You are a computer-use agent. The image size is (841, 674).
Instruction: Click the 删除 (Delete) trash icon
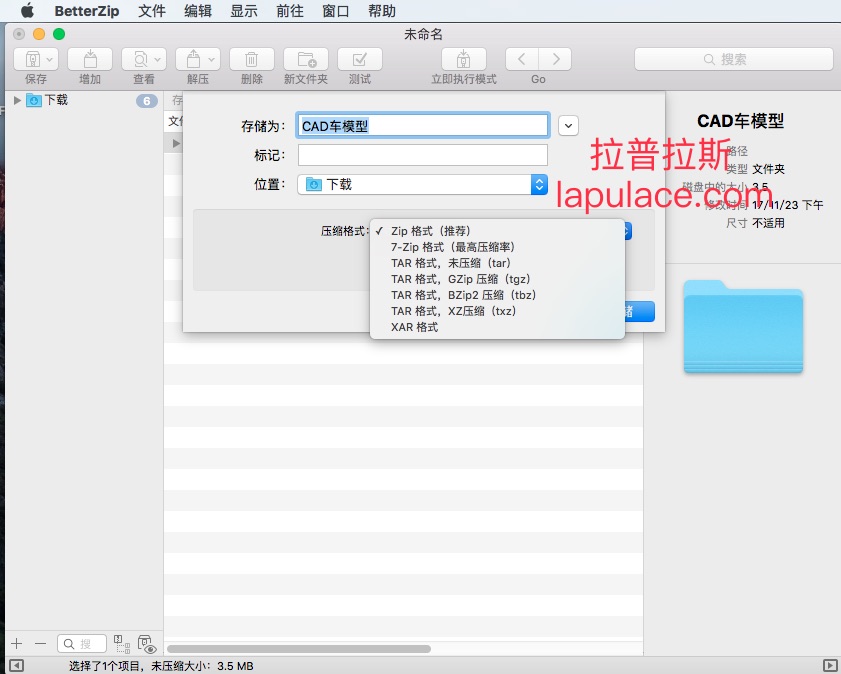pos(252,60)
